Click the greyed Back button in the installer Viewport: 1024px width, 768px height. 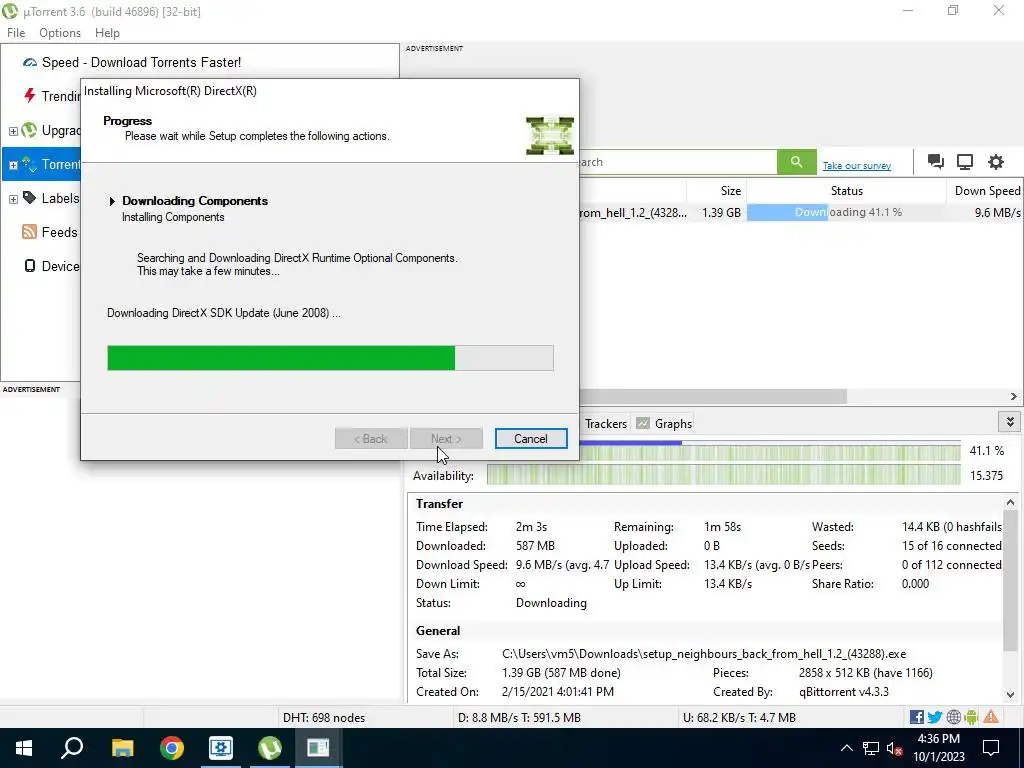371,439
